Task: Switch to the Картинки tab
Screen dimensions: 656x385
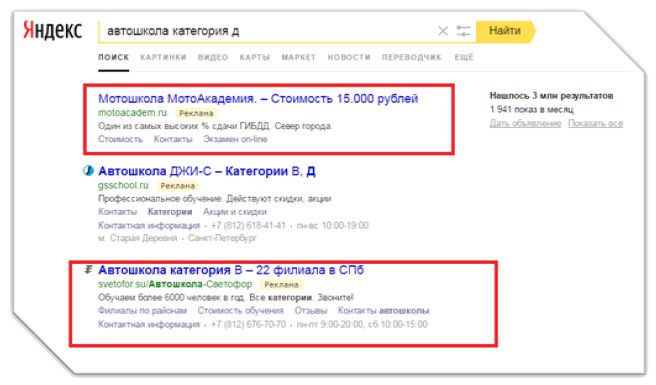Action: coord(163,57)
